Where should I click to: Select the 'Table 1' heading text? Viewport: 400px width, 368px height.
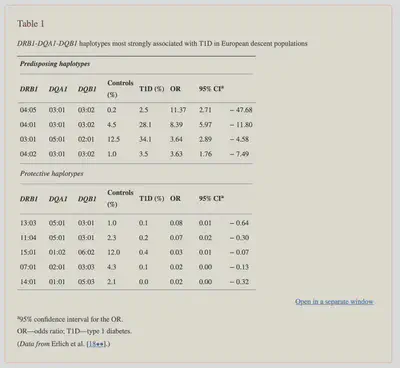click(31, 24)
